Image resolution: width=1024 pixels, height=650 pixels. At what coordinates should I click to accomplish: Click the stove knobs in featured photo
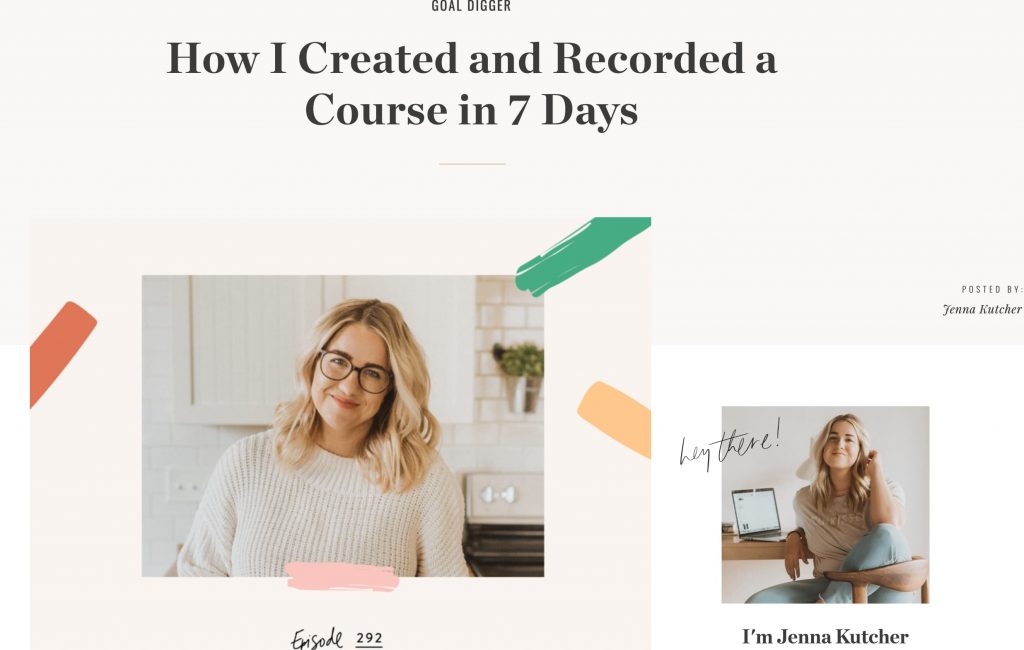[x=500, y=495]
